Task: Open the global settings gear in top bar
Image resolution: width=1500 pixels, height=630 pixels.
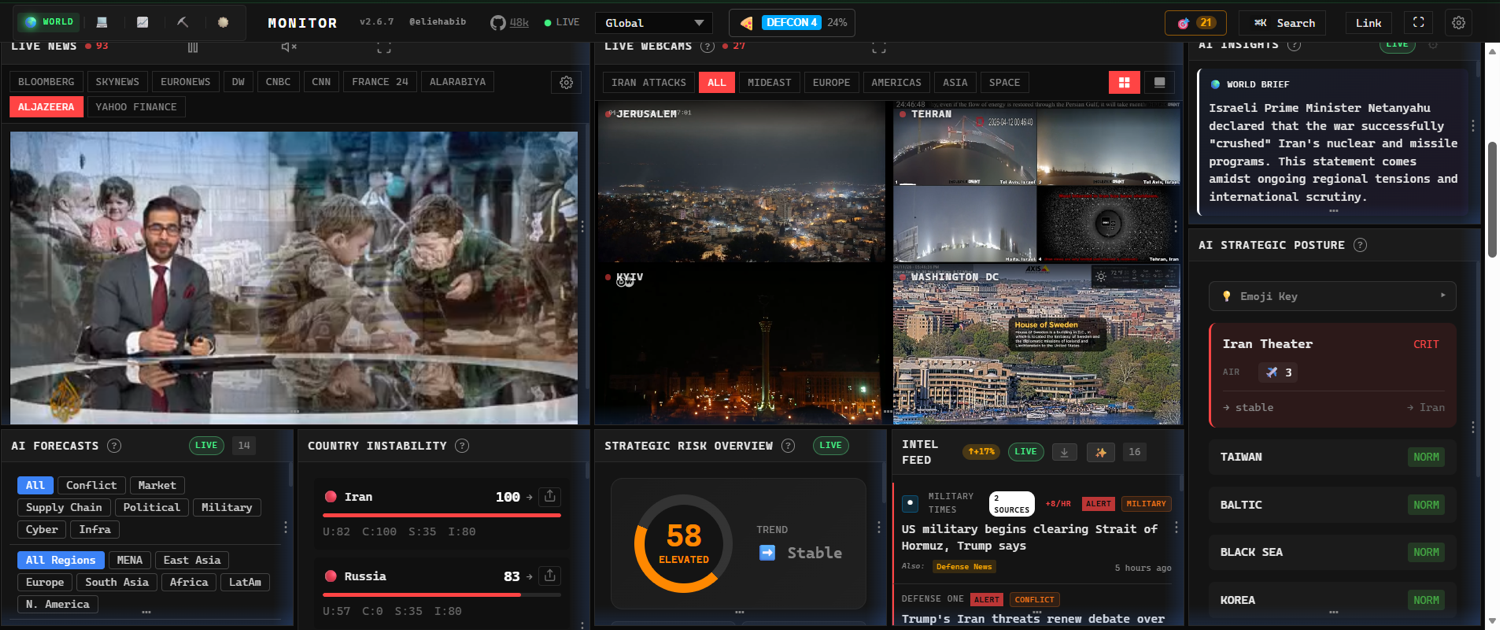Action: coord(1458,23)
